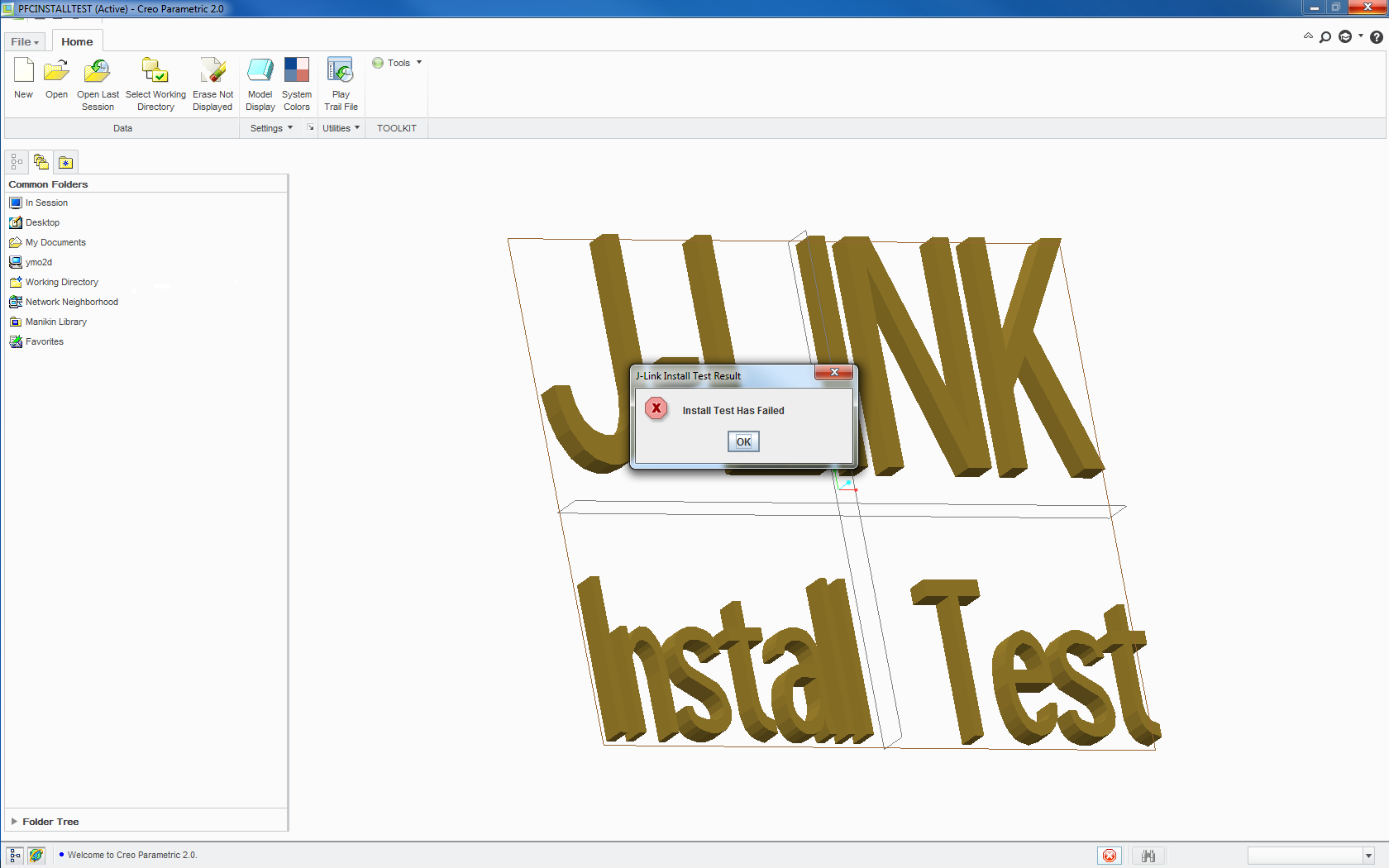Click the System Colors swatch icon
Screen dimensions: 1389x868
tap(296, 71)
